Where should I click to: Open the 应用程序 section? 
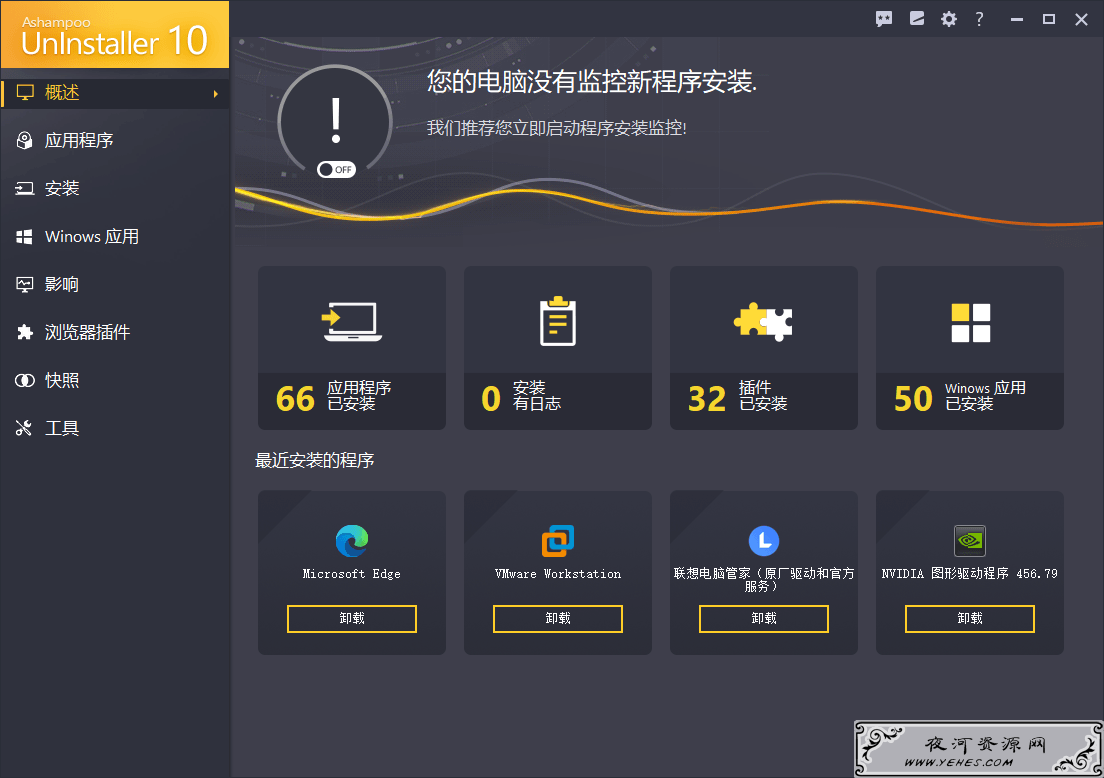(x=115, y=140)
